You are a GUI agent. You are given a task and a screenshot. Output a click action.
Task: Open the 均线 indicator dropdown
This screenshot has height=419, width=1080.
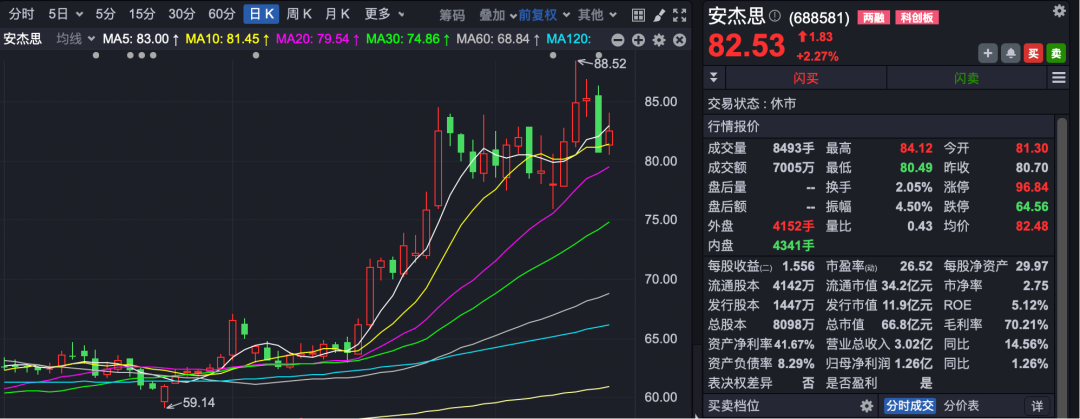click(x=73, y=39)
